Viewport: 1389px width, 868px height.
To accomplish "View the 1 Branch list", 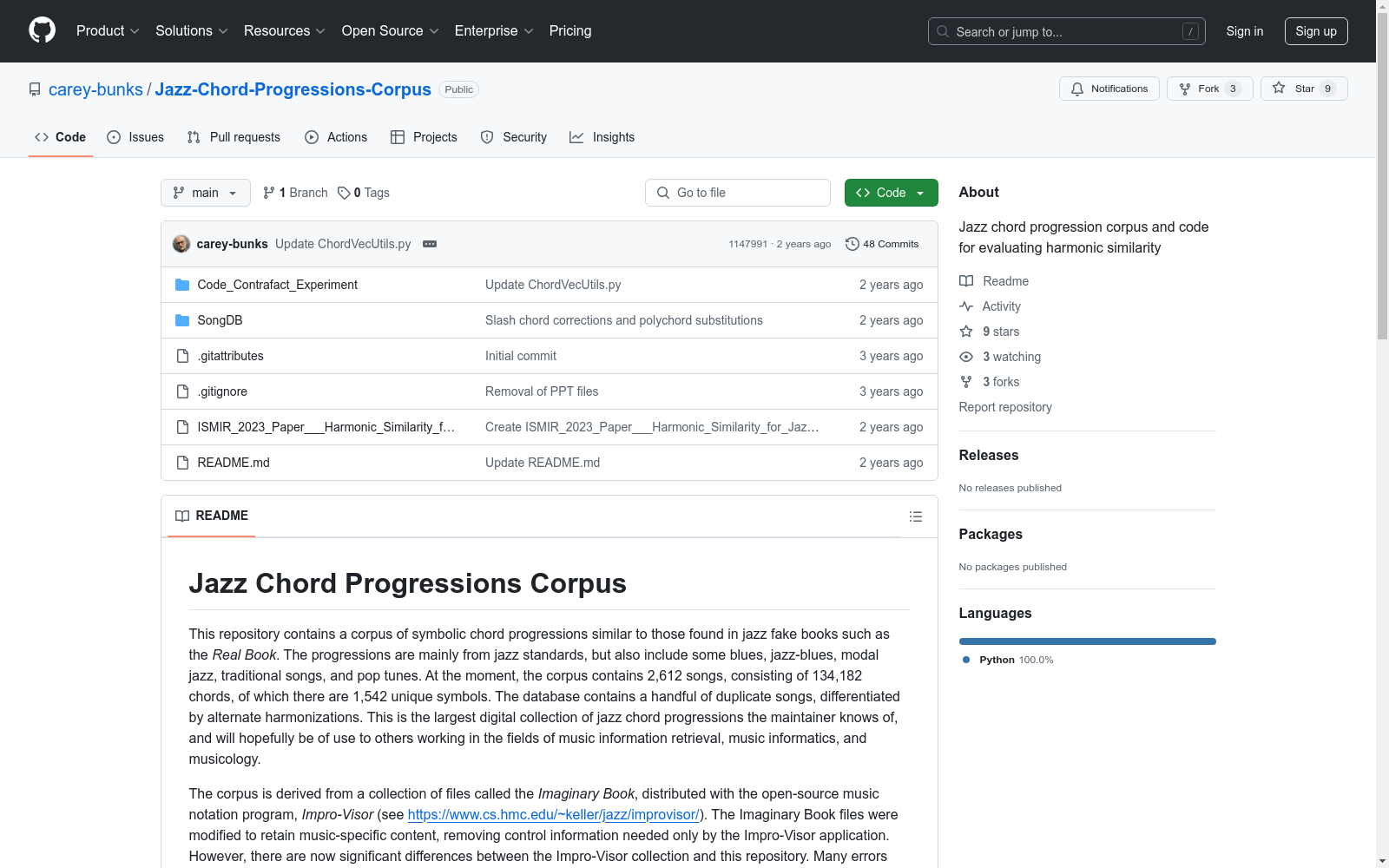I will 295,193.
